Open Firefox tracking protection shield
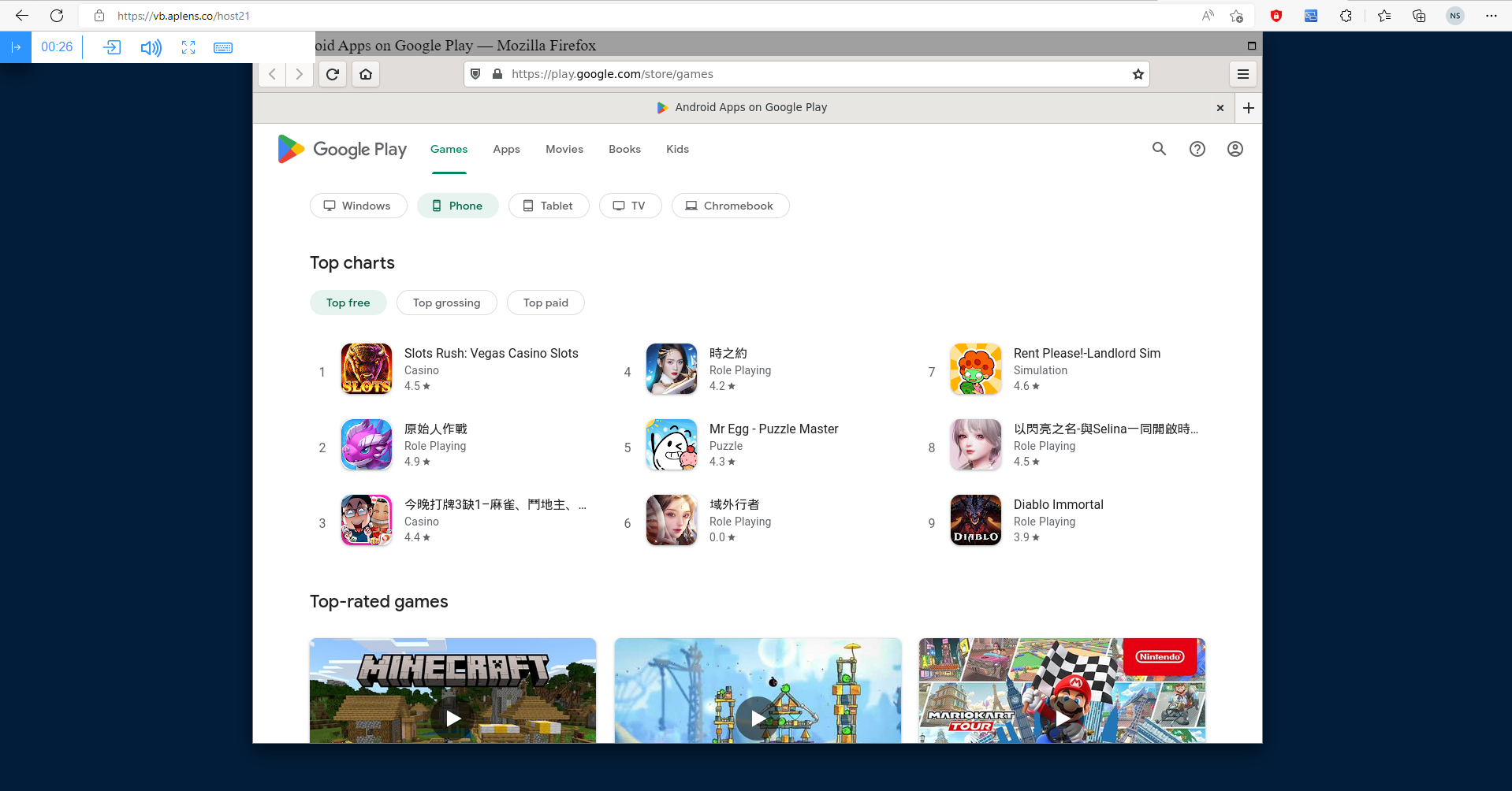This screenshot has height=791, width=1512. [475, 74]
